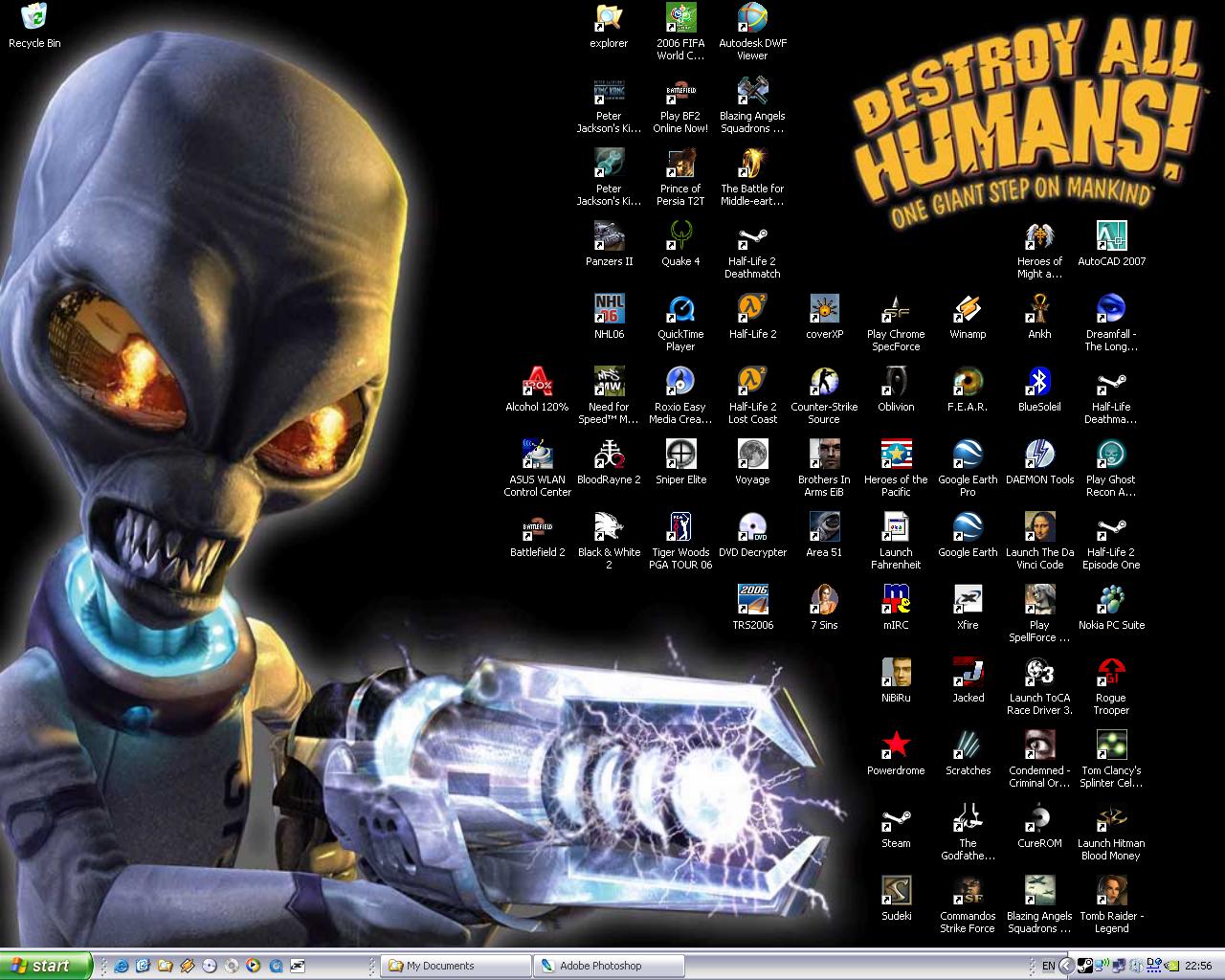
Task: Open the Start menu
Action: pyautogui.click(x=46, y=966)
